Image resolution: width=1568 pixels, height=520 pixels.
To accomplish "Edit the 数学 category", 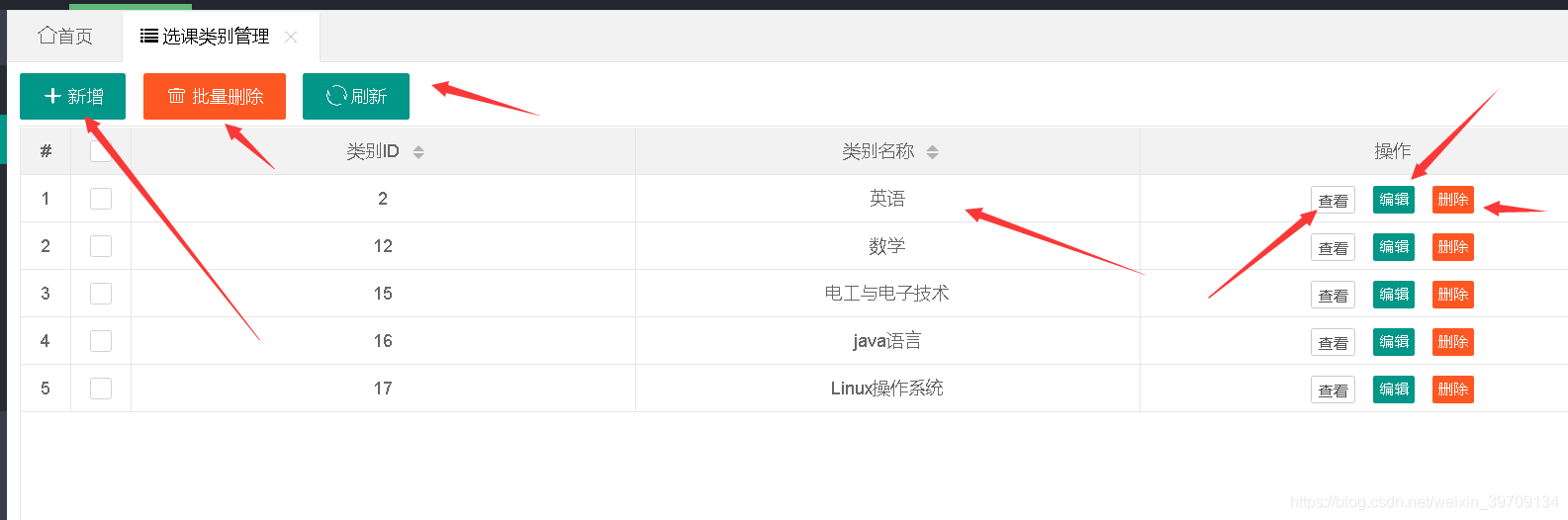I will point(1394,247).
